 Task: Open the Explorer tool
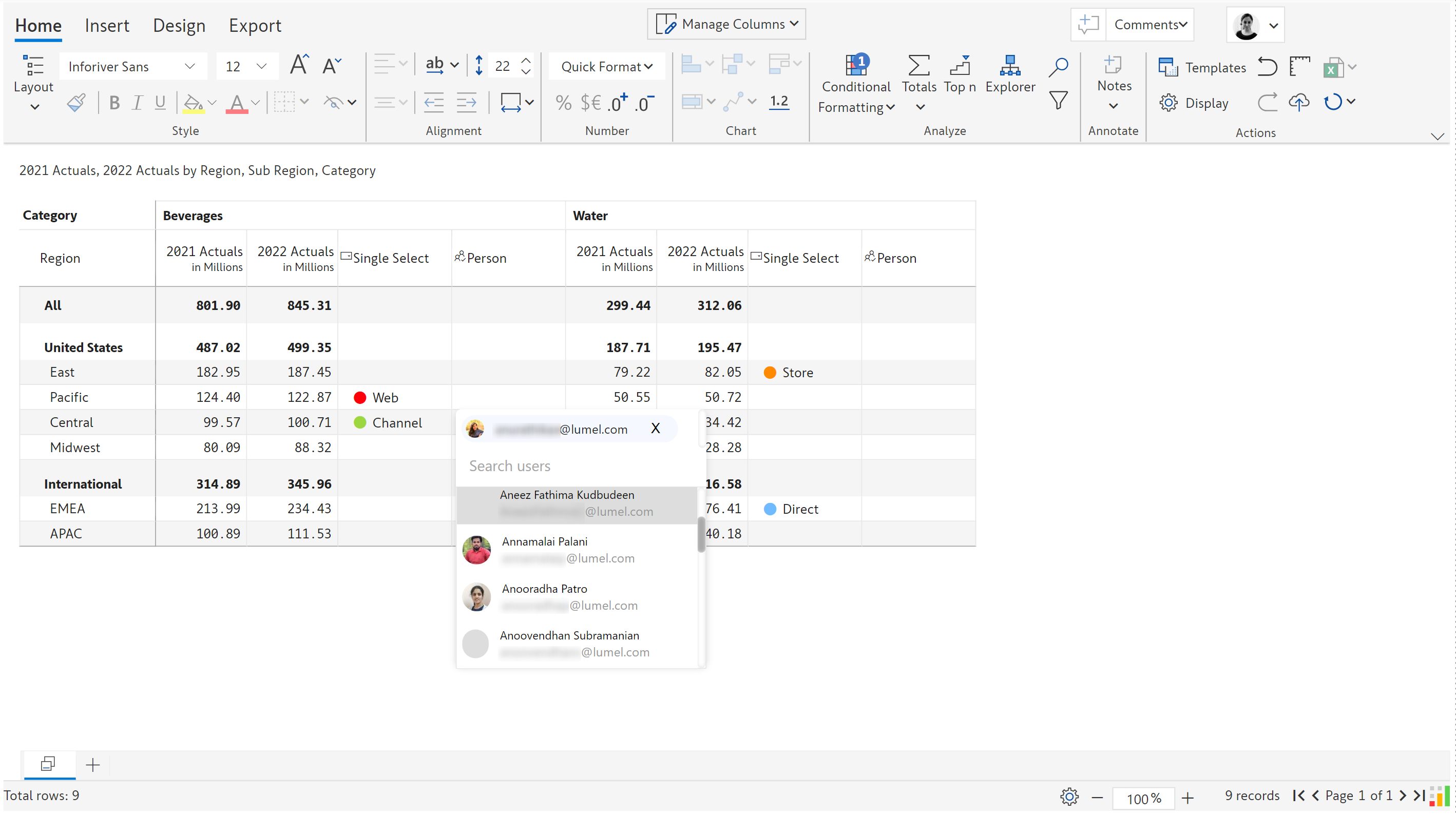1009,74
